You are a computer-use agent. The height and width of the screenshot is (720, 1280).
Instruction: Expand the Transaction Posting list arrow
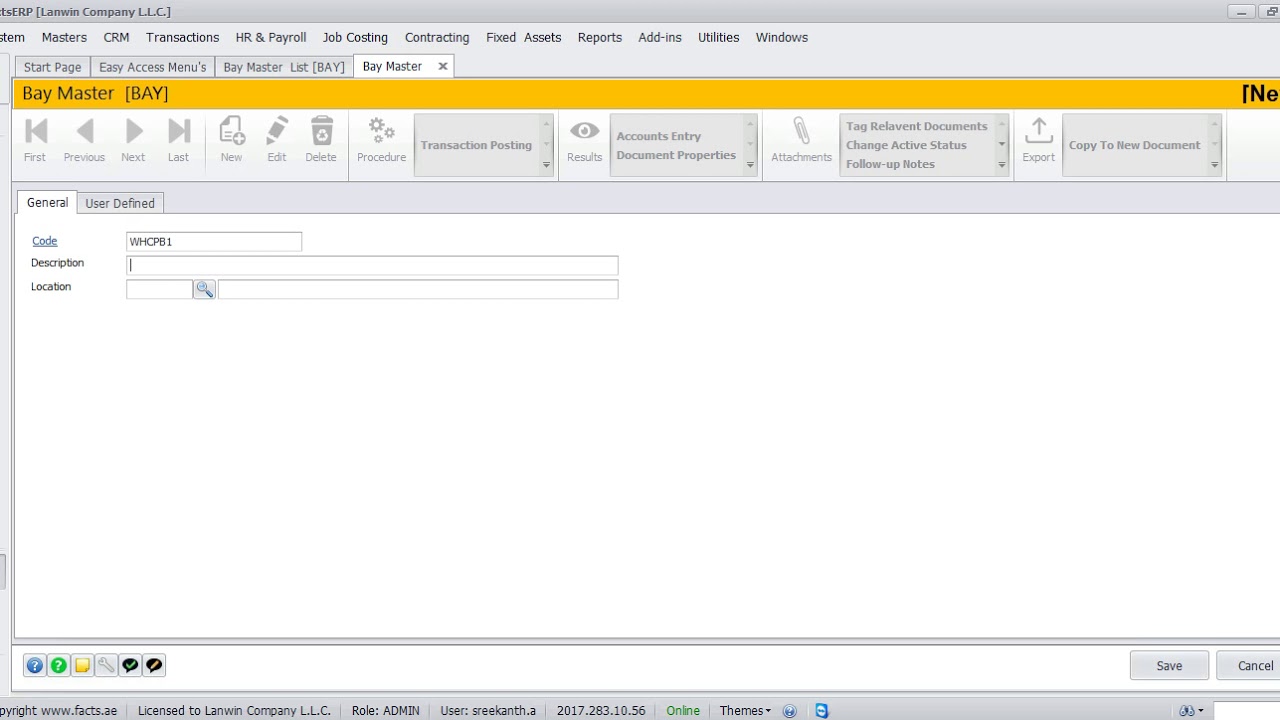(546, 164)
